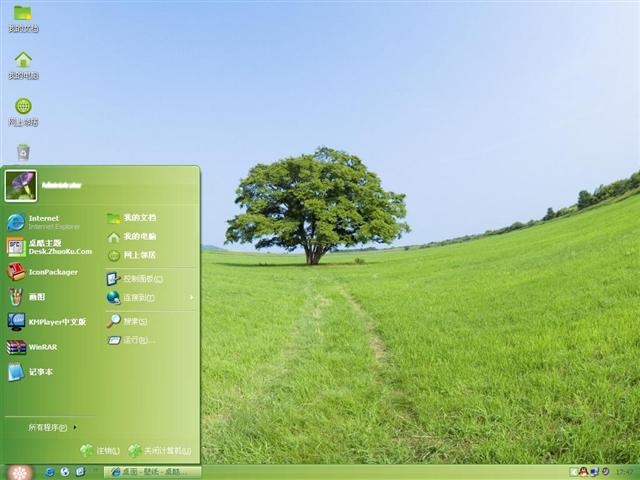Click the show desktop quick launch icon

tap(80, 472)
